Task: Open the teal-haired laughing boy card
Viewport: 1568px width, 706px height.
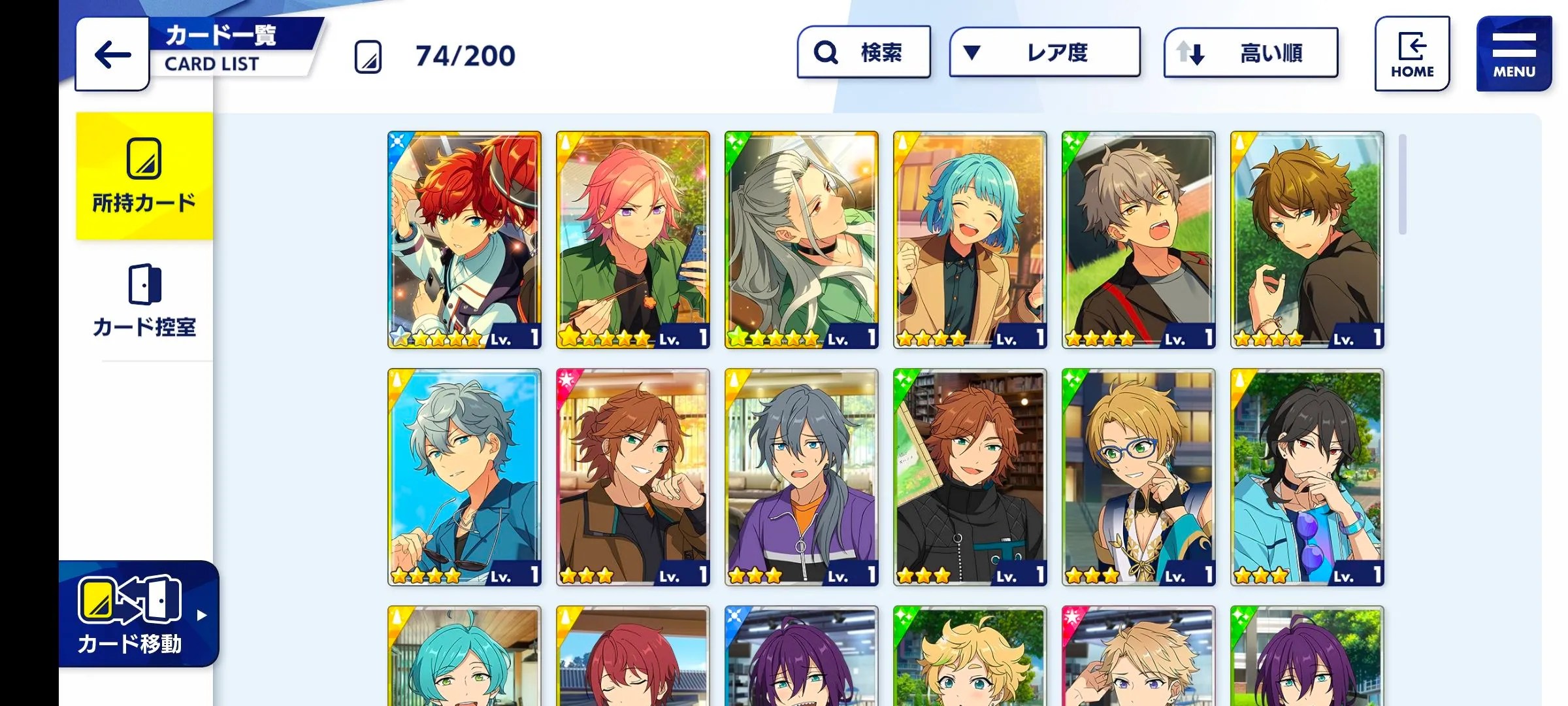Action: click(x=970, y=240)
